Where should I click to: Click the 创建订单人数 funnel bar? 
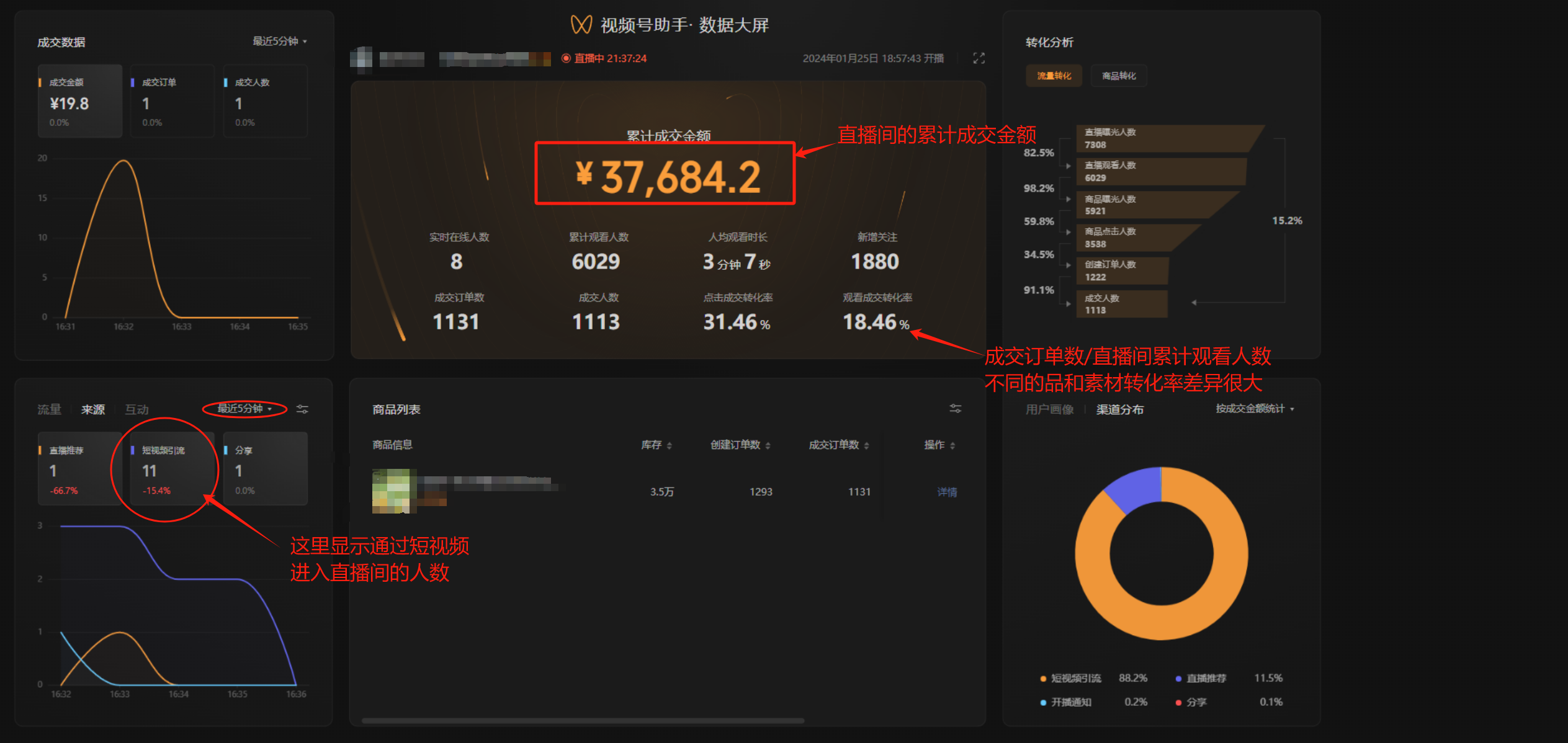pyautogui.click(x=1122, y=271)
